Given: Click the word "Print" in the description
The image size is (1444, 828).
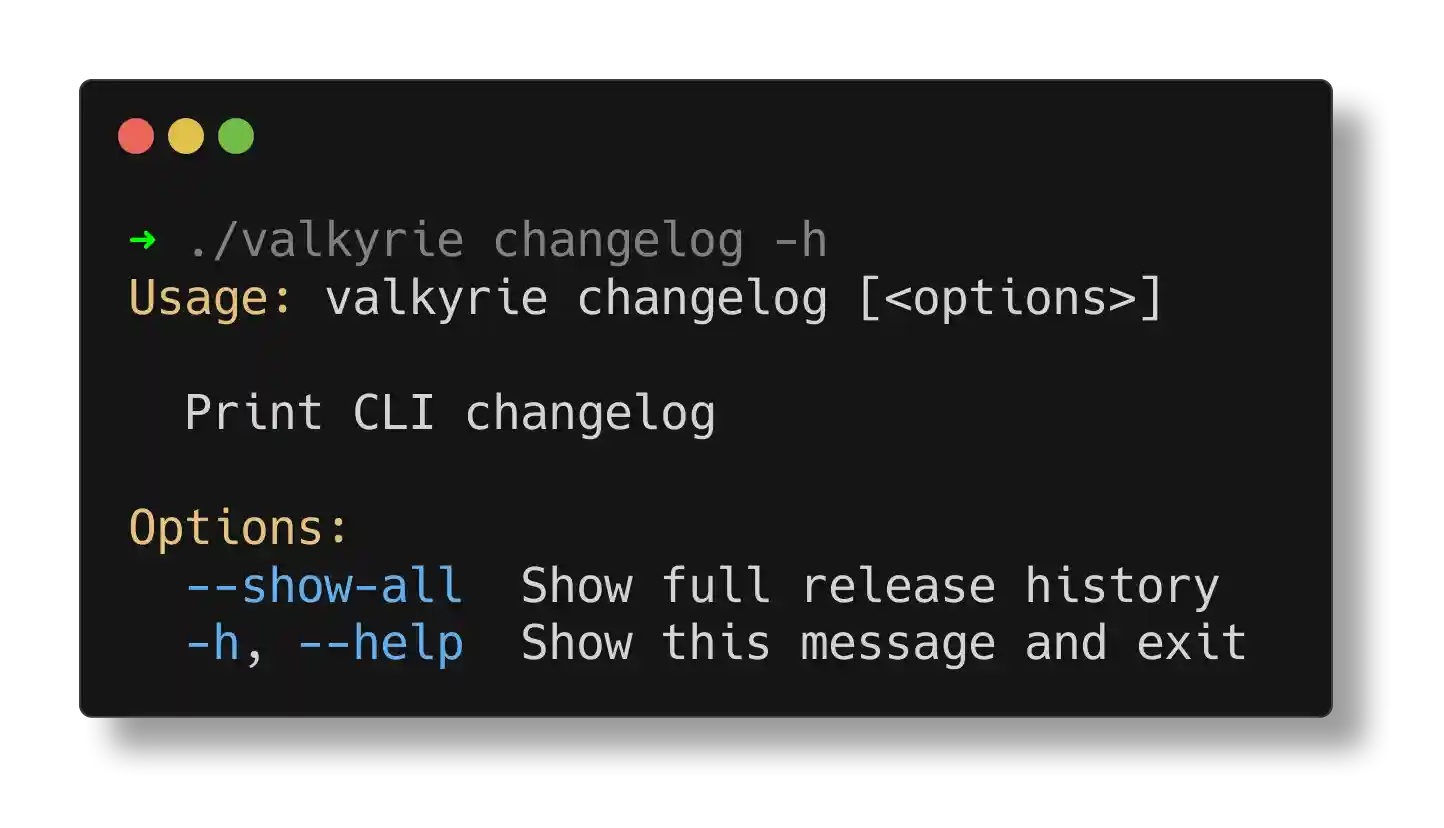Looking at the screenshot, I should click(253, 413).
